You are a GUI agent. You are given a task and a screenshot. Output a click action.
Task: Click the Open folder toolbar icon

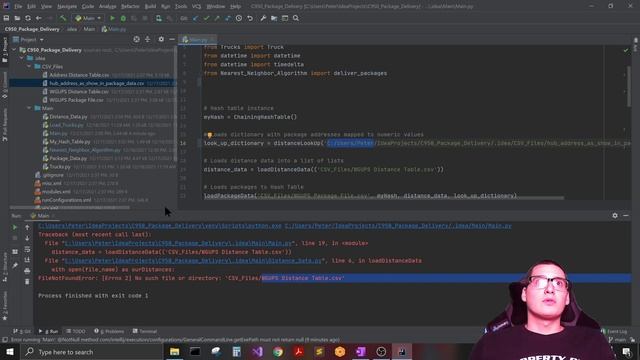tap(17, 18)
